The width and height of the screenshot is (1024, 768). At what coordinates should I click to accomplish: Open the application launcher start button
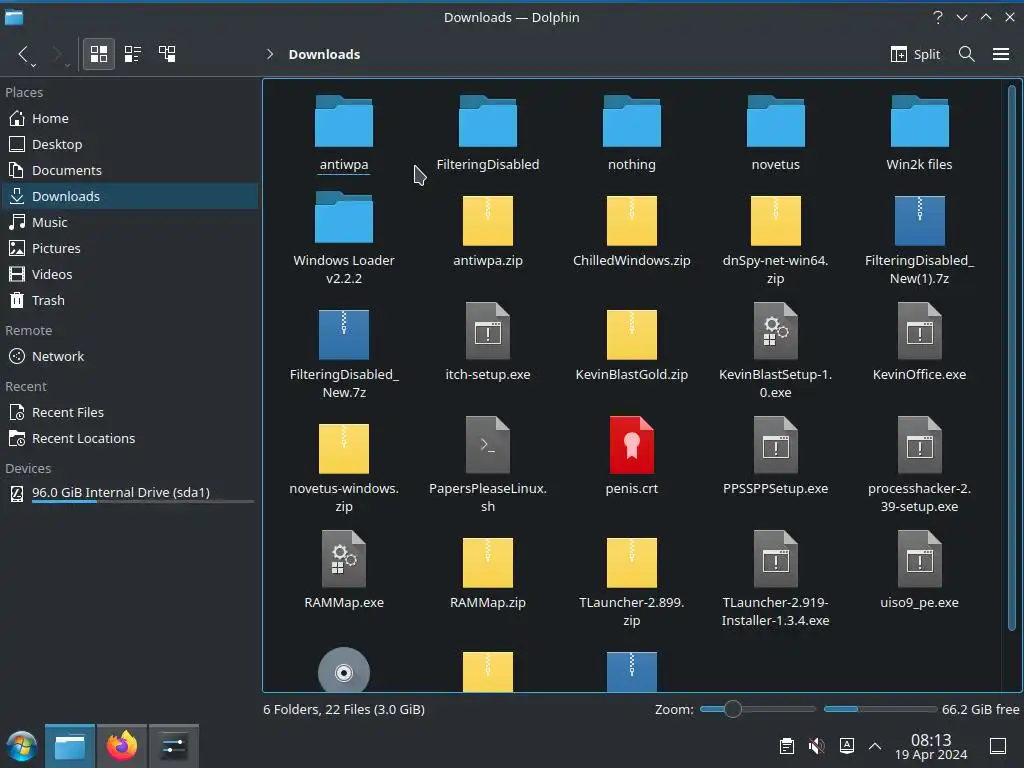pos(22,746)
